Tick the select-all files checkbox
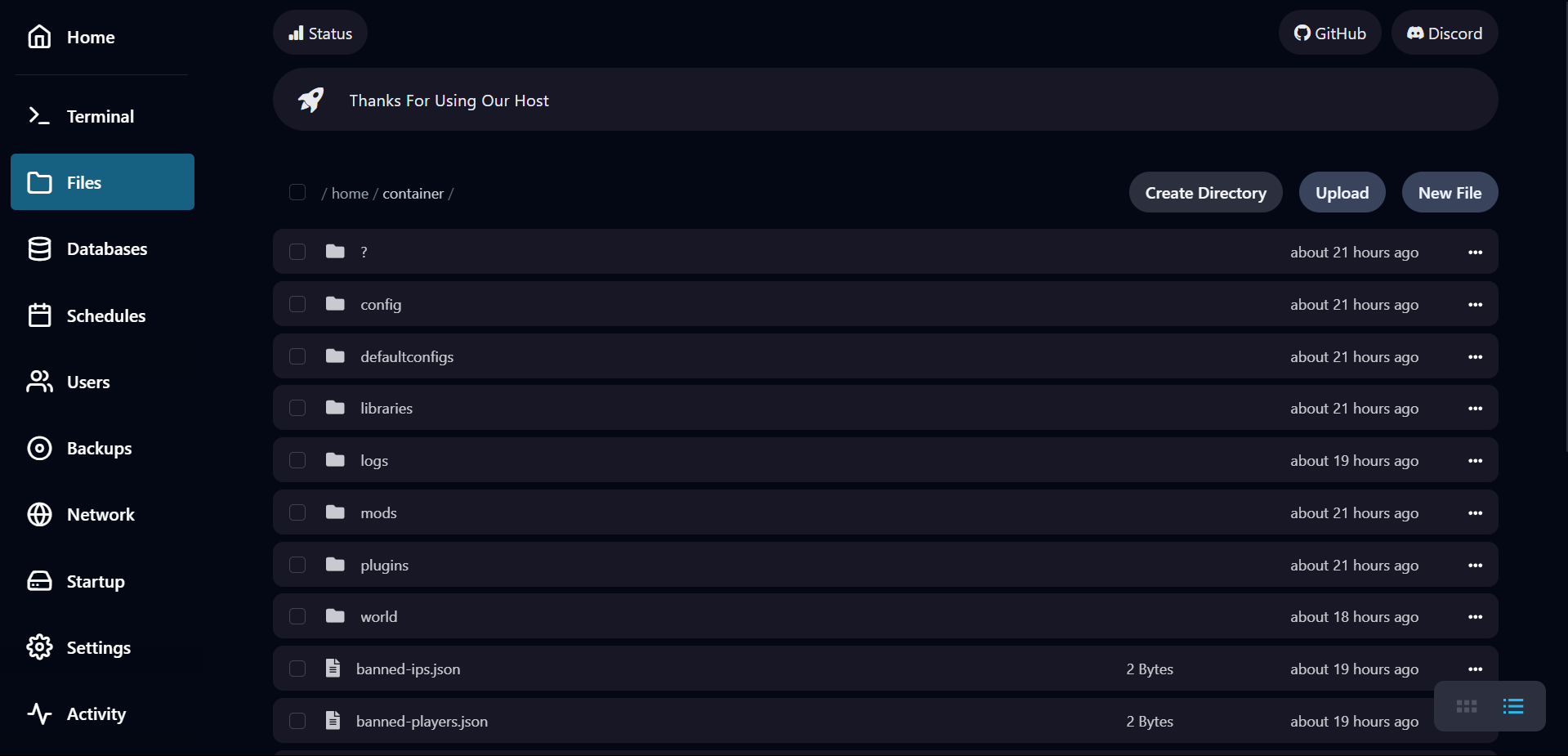1568x756 pixels. [x=297, y=193]
